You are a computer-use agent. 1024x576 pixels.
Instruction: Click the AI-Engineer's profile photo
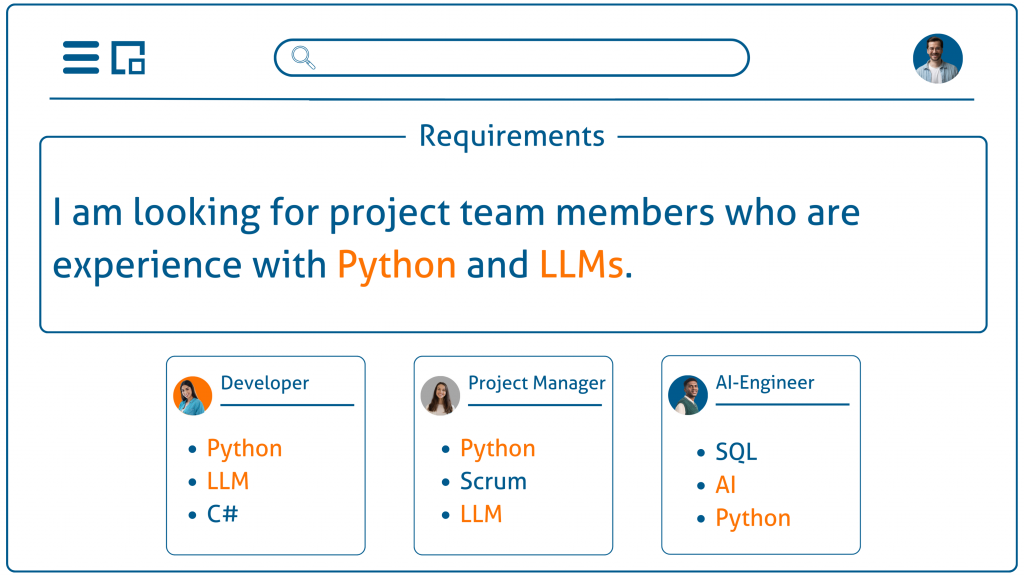click(687, 395)
